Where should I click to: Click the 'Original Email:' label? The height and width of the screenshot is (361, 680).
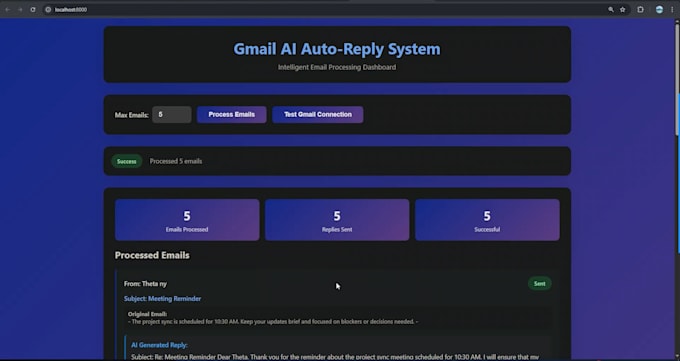[x=147, y=314]
